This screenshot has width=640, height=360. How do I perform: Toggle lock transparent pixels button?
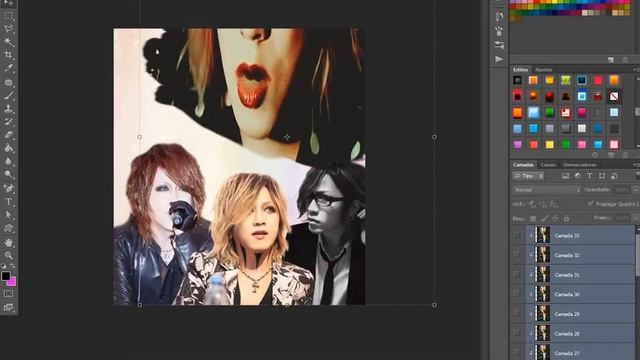pos(533,219)
